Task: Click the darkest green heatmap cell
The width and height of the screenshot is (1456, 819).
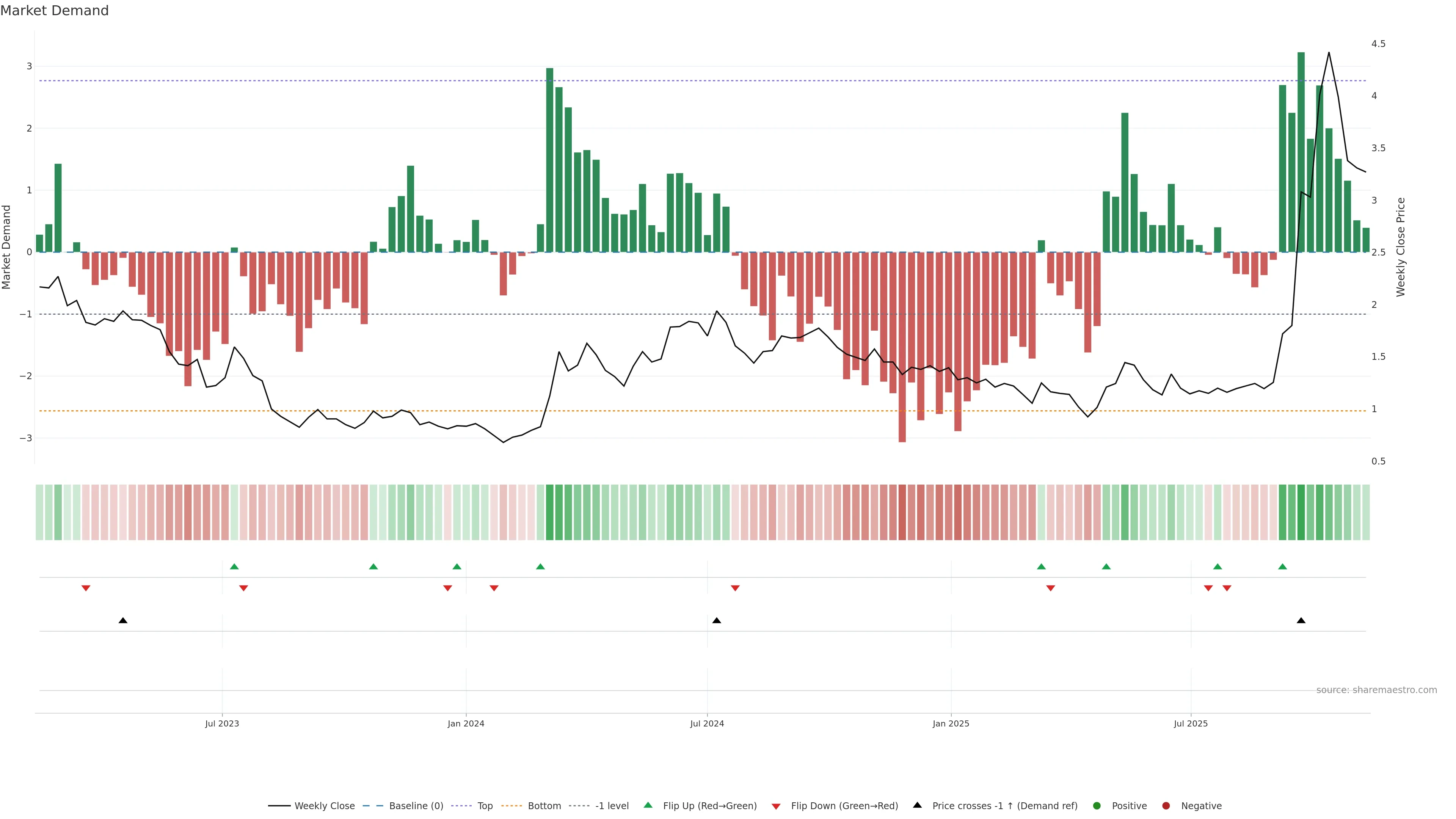Action: (1301, 512)
